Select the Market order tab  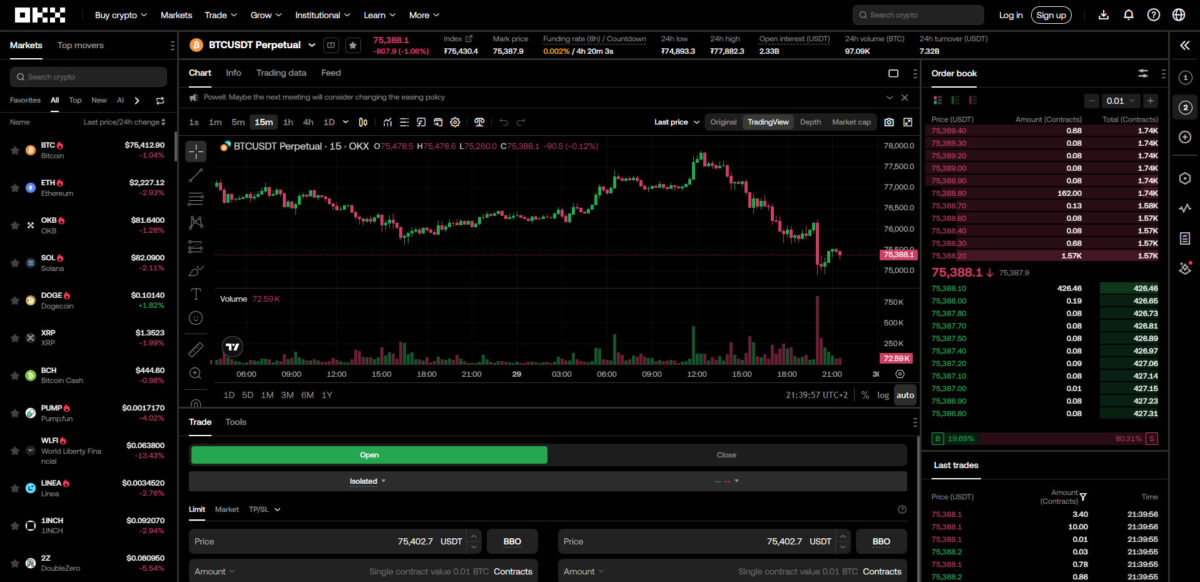pos(227,509)
